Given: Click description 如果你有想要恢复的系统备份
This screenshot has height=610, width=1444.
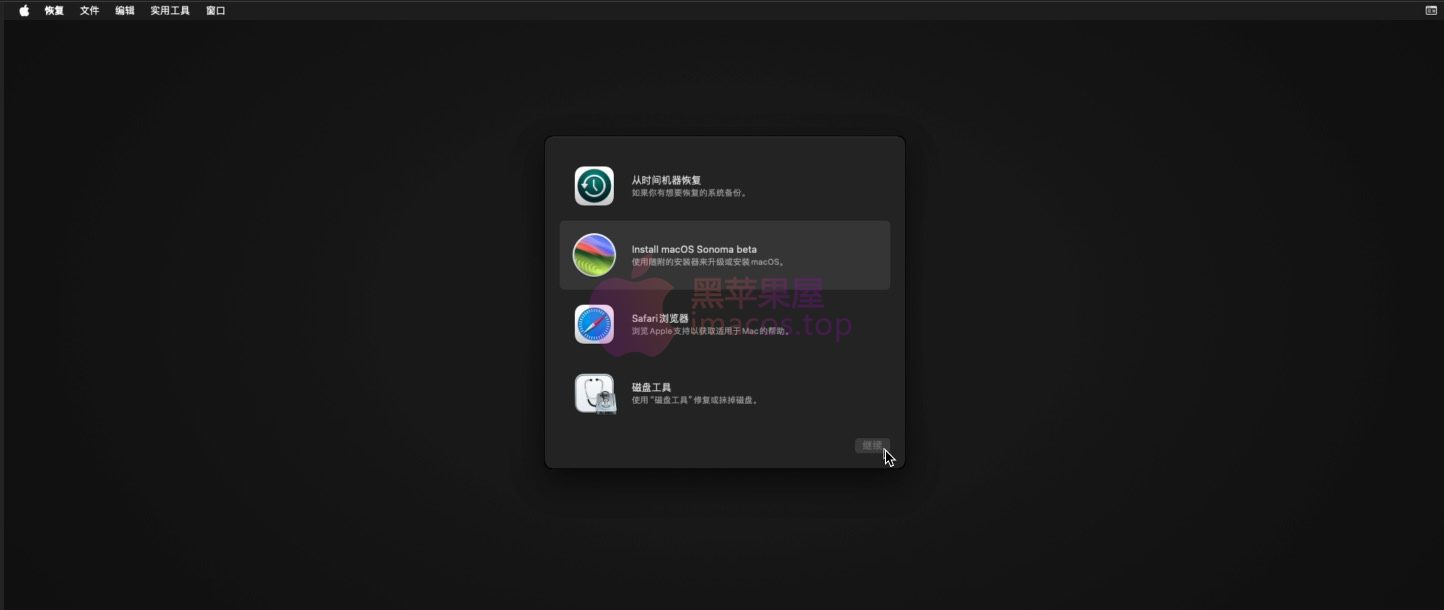Looking at the screenshot, I should click(689, 193).
